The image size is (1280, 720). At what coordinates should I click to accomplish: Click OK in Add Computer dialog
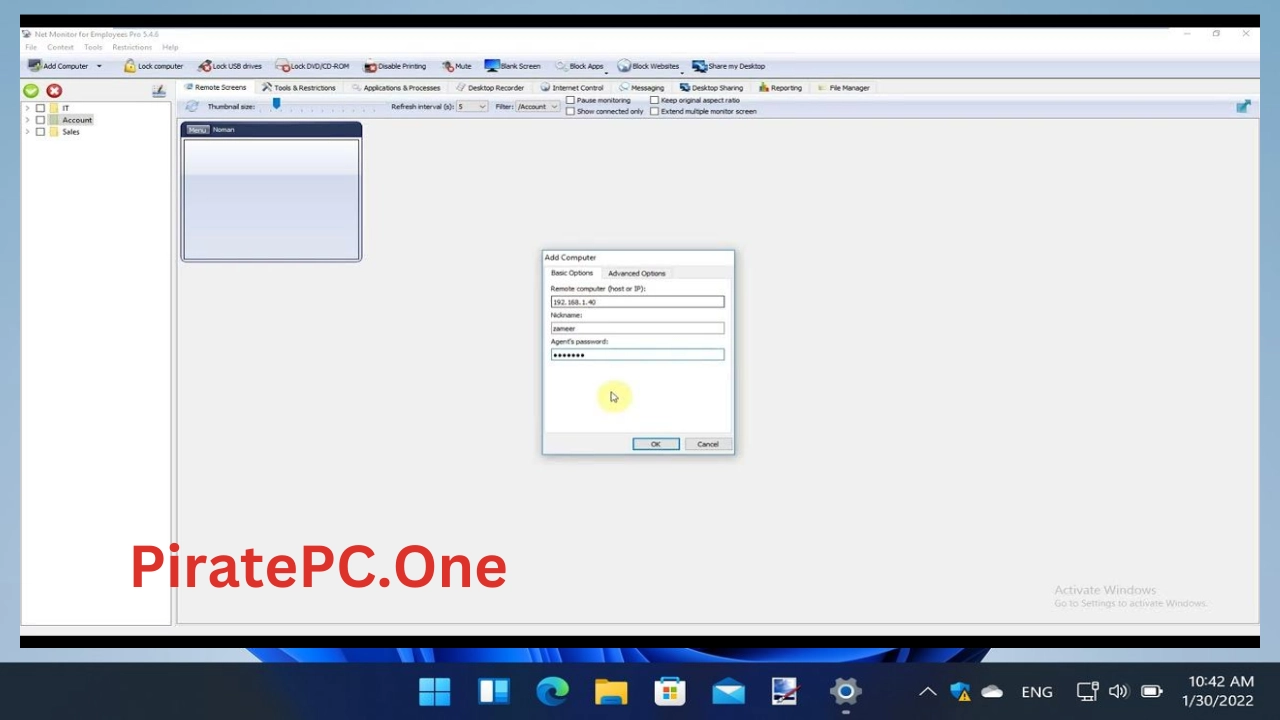tap(656, 444)
